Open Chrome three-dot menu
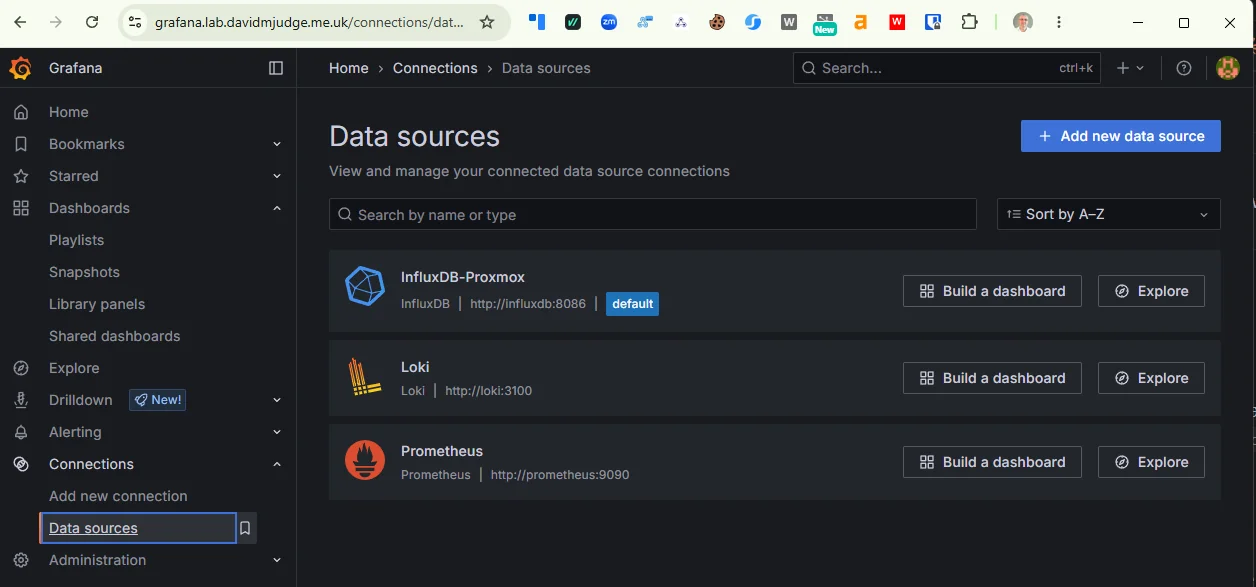Viewport: 1256px width, 587px height. click(x=1059, y=22)
